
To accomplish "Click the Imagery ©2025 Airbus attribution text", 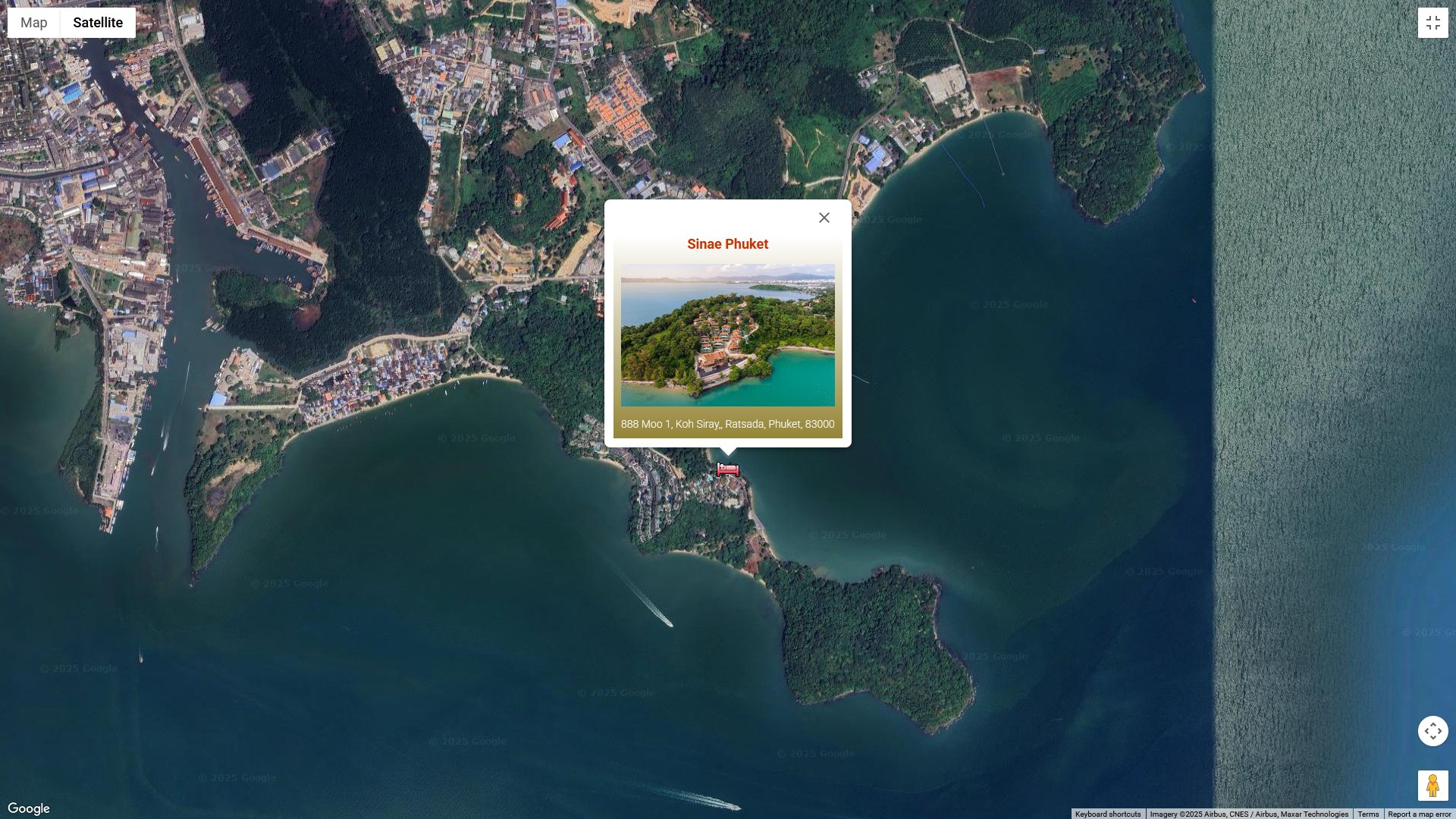I will pyautogui.click(x=1248, y=814).
